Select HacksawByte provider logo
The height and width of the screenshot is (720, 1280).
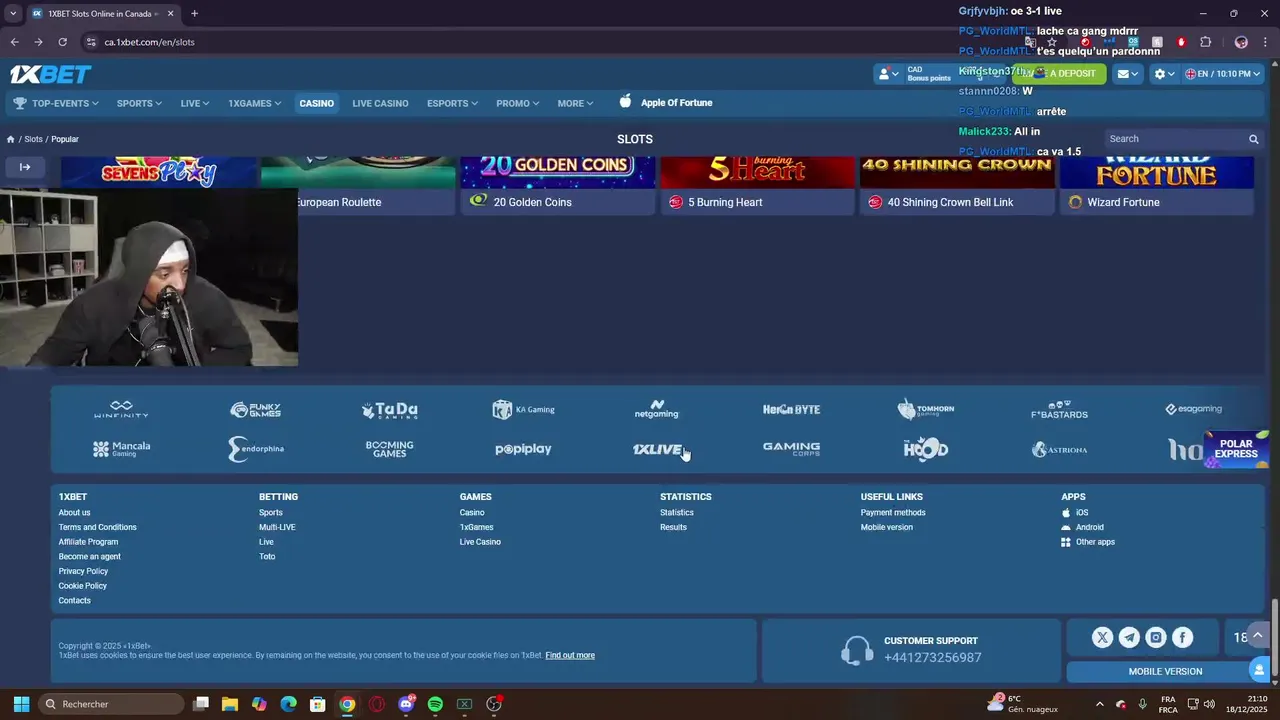[x=791, y=409]
